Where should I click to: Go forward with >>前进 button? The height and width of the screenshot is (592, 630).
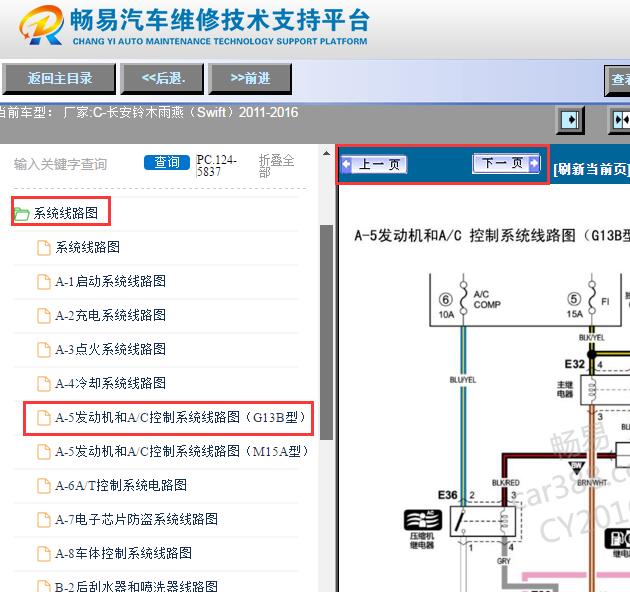click(x=250, y=78)
